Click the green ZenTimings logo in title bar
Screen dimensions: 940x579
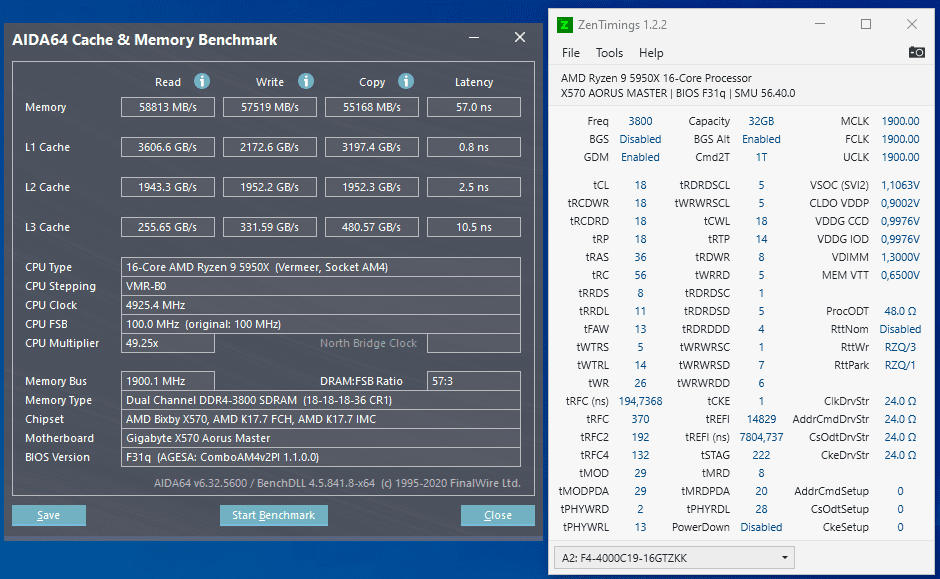[x=564, y=25]
